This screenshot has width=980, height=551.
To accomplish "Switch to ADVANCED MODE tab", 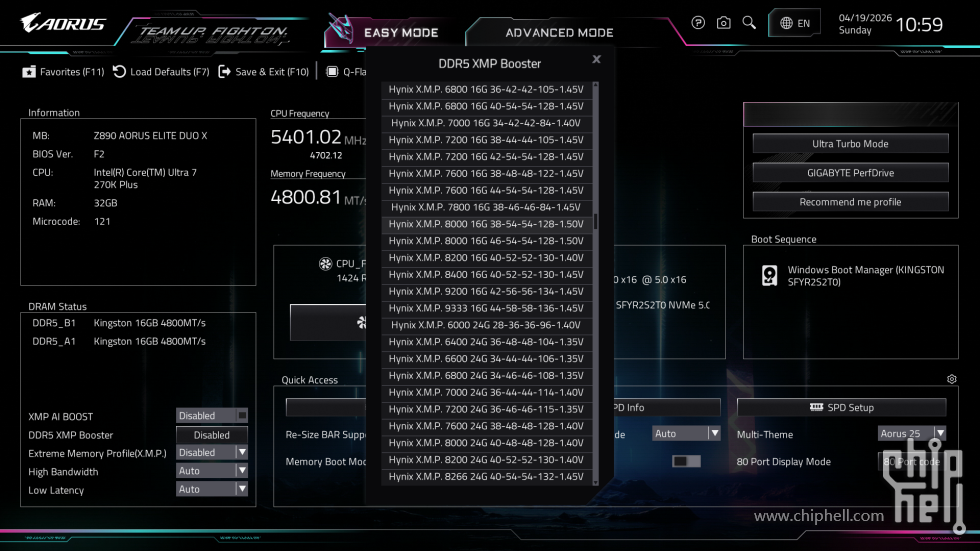I will point(559,32).
